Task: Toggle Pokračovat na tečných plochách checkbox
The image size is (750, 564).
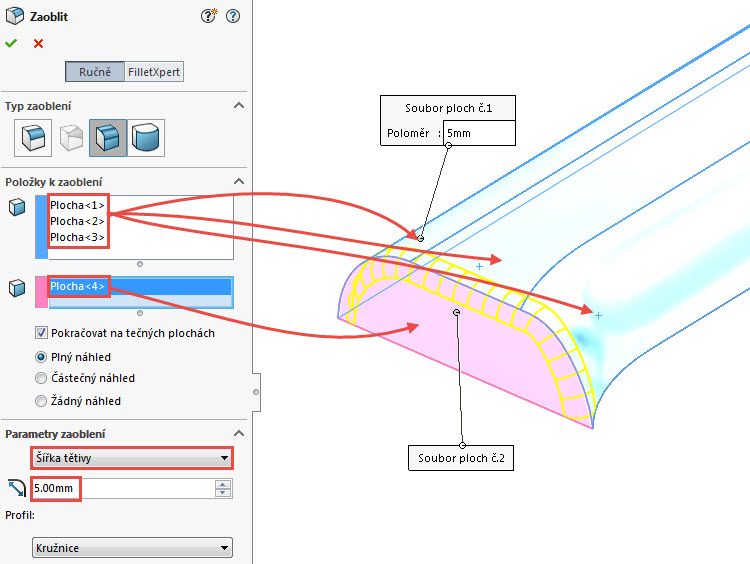Action: pyautogui.click(x=41, y=332)
